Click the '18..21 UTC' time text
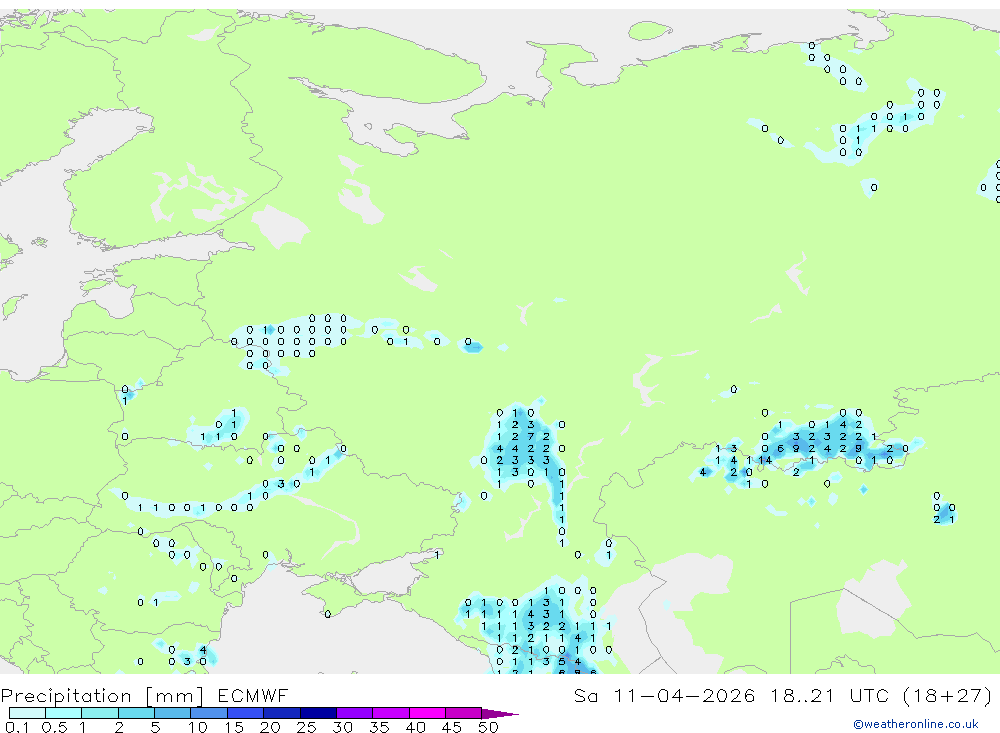The width and height of the screenshot is (1000, 733). click(x=830, y=695)
